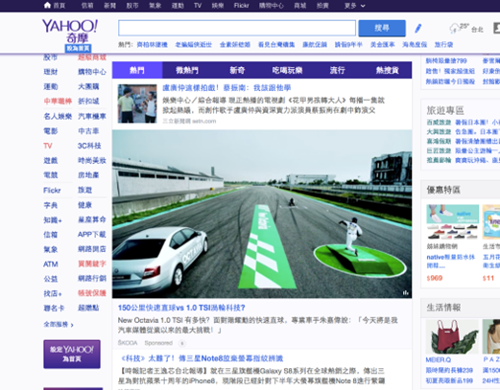Image resolution: width=500 pixels, height=390 pixels.
Task: Open the 〈科技〉 Note8 headline link
Action: coord(202,358)
